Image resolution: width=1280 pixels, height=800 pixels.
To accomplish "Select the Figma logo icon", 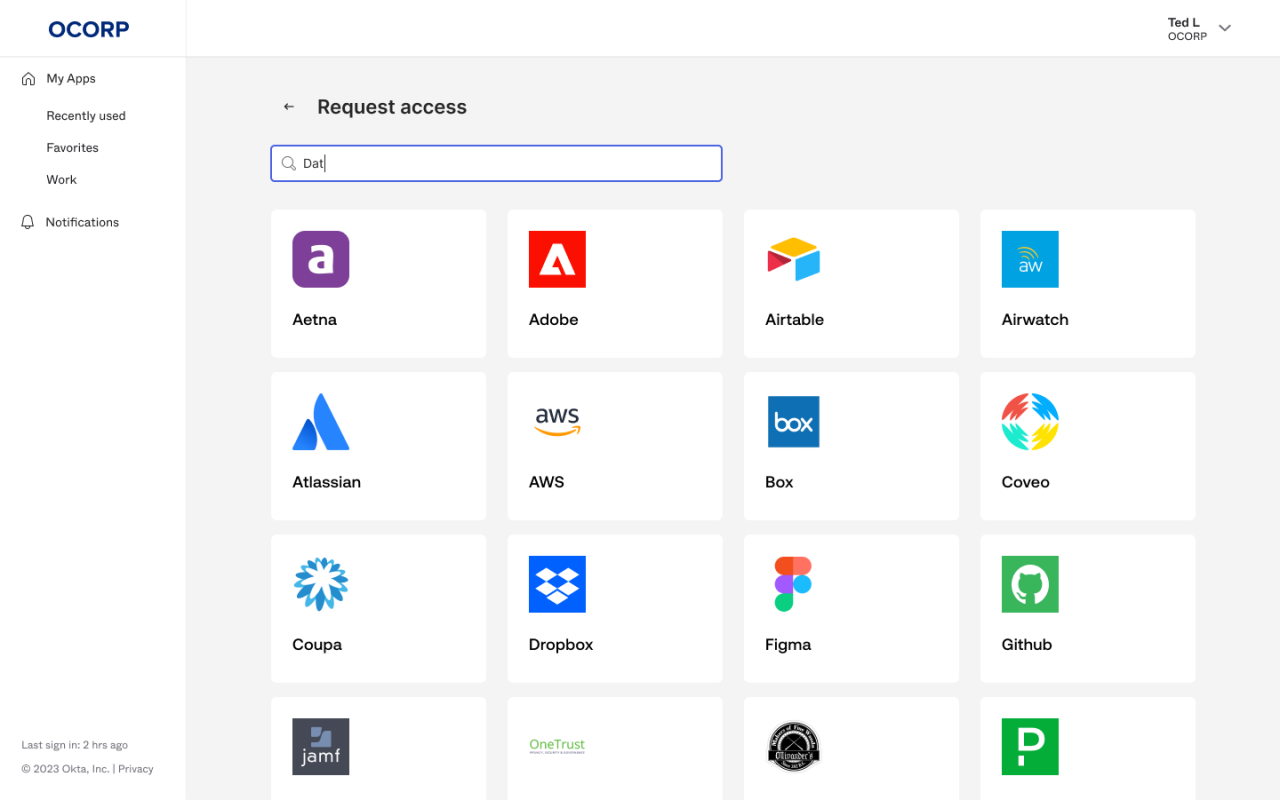I will point(793,584).
